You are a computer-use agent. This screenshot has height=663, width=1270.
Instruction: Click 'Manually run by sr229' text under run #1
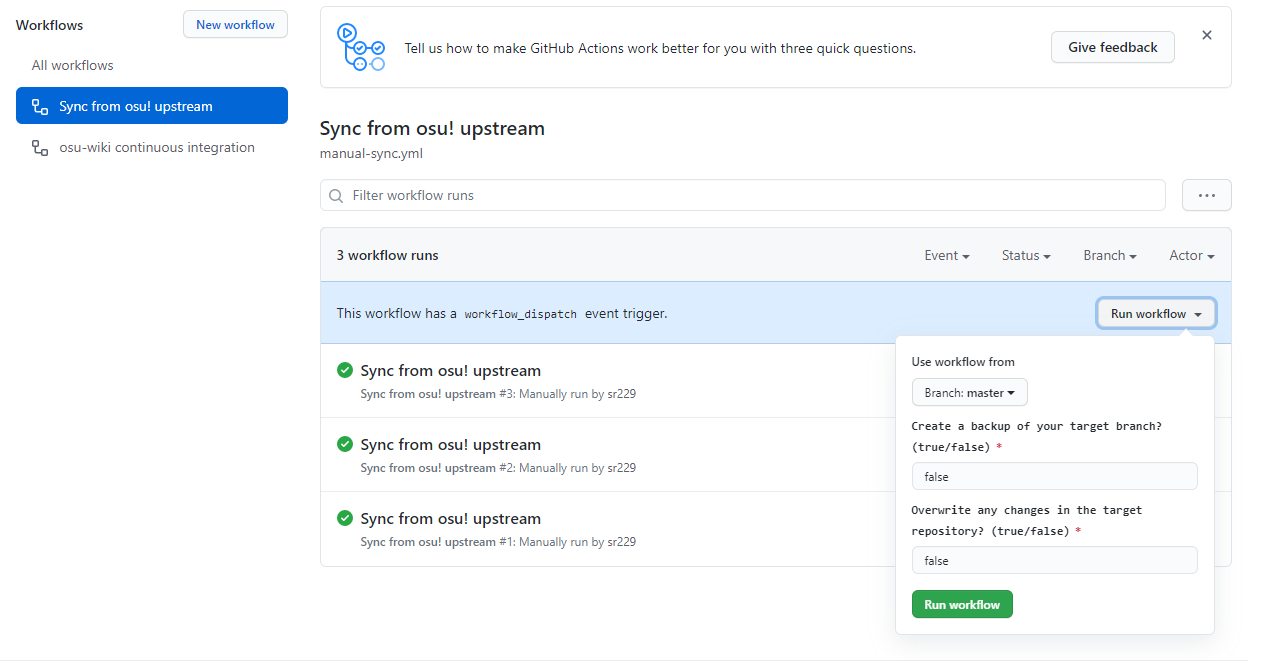577,542
